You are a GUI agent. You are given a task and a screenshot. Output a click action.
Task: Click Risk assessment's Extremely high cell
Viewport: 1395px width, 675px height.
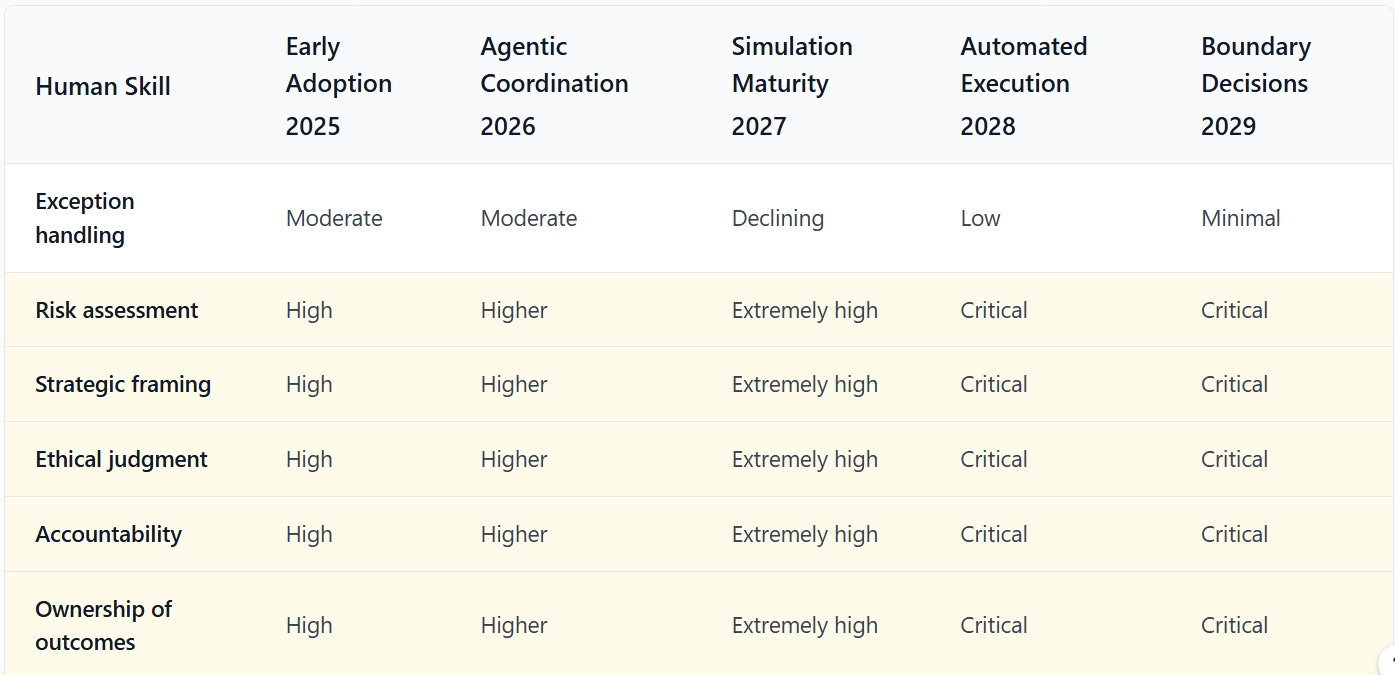[x=804, y=310]
